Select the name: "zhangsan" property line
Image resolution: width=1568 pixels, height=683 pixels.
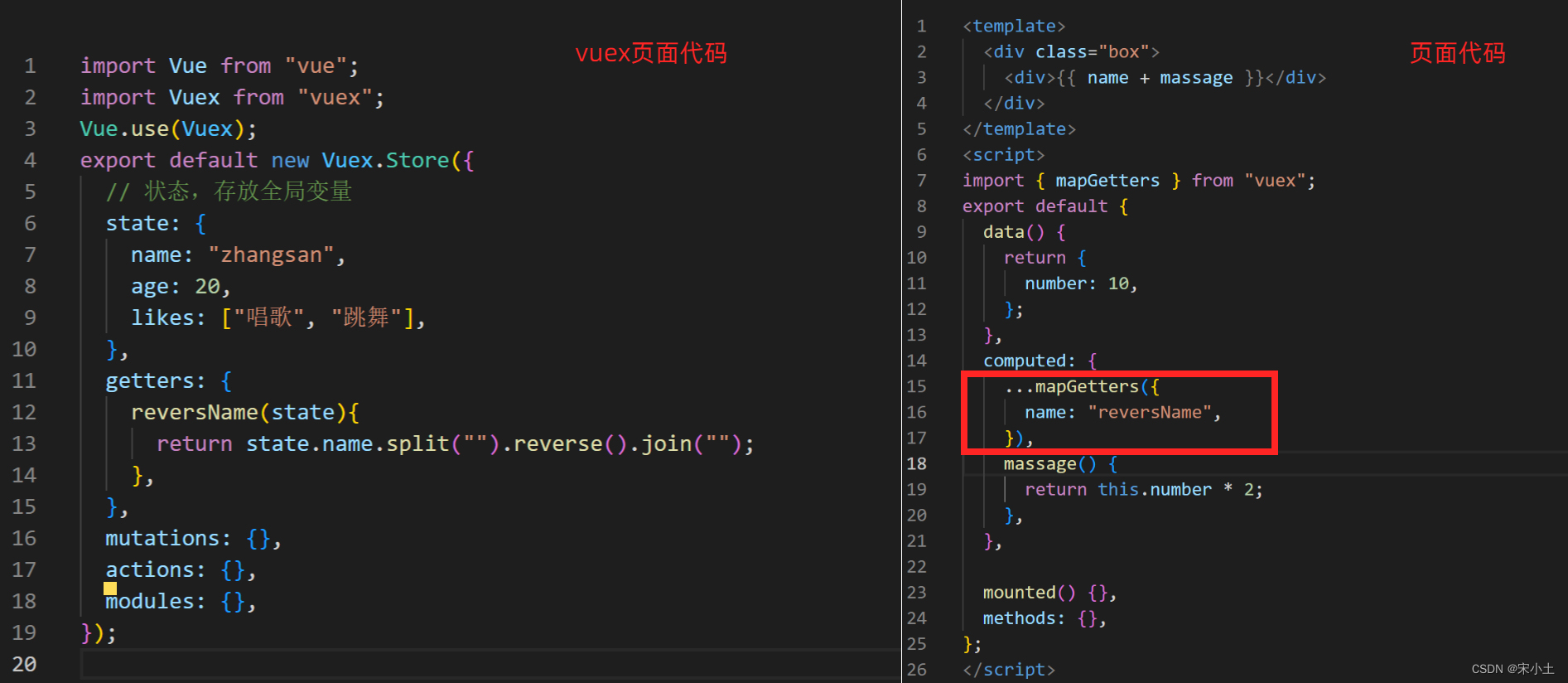coord(238,254)
